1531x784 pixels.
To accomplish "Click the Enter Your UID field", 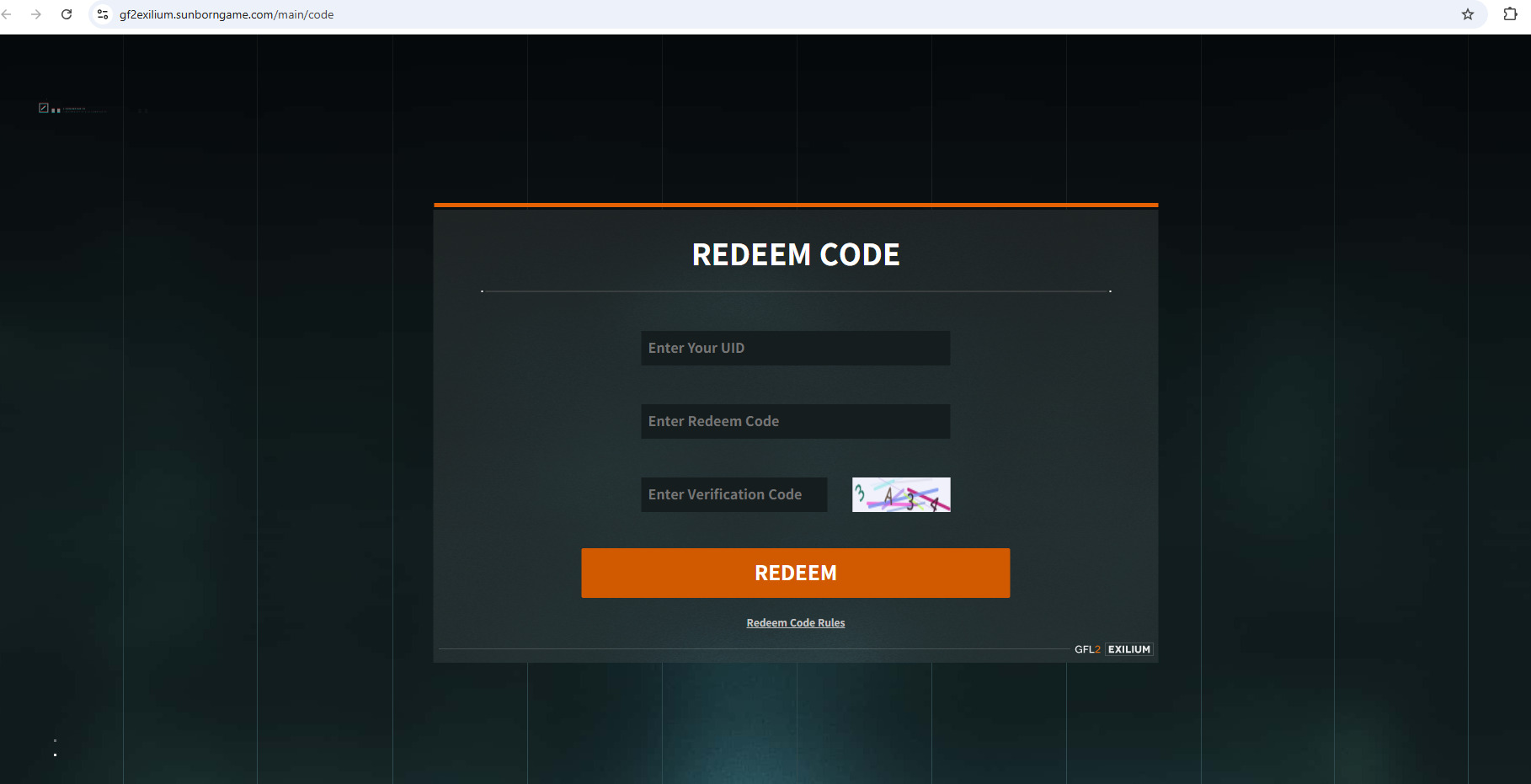I will tap(795, 348).
